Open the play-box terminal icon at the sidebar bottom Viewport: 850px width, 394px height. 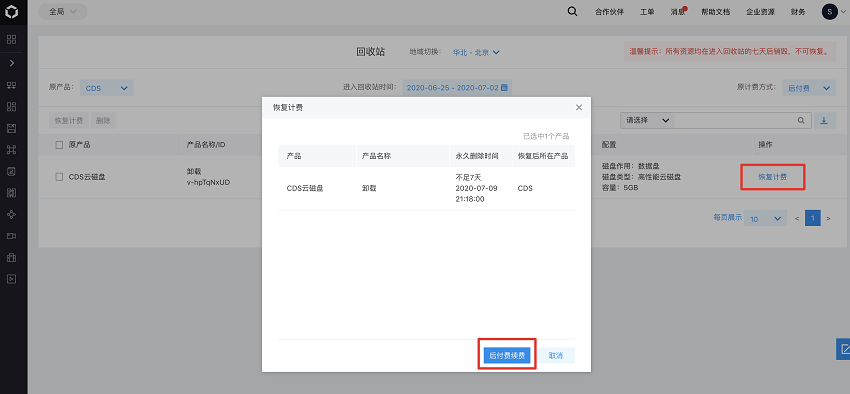tap(11, 279)
